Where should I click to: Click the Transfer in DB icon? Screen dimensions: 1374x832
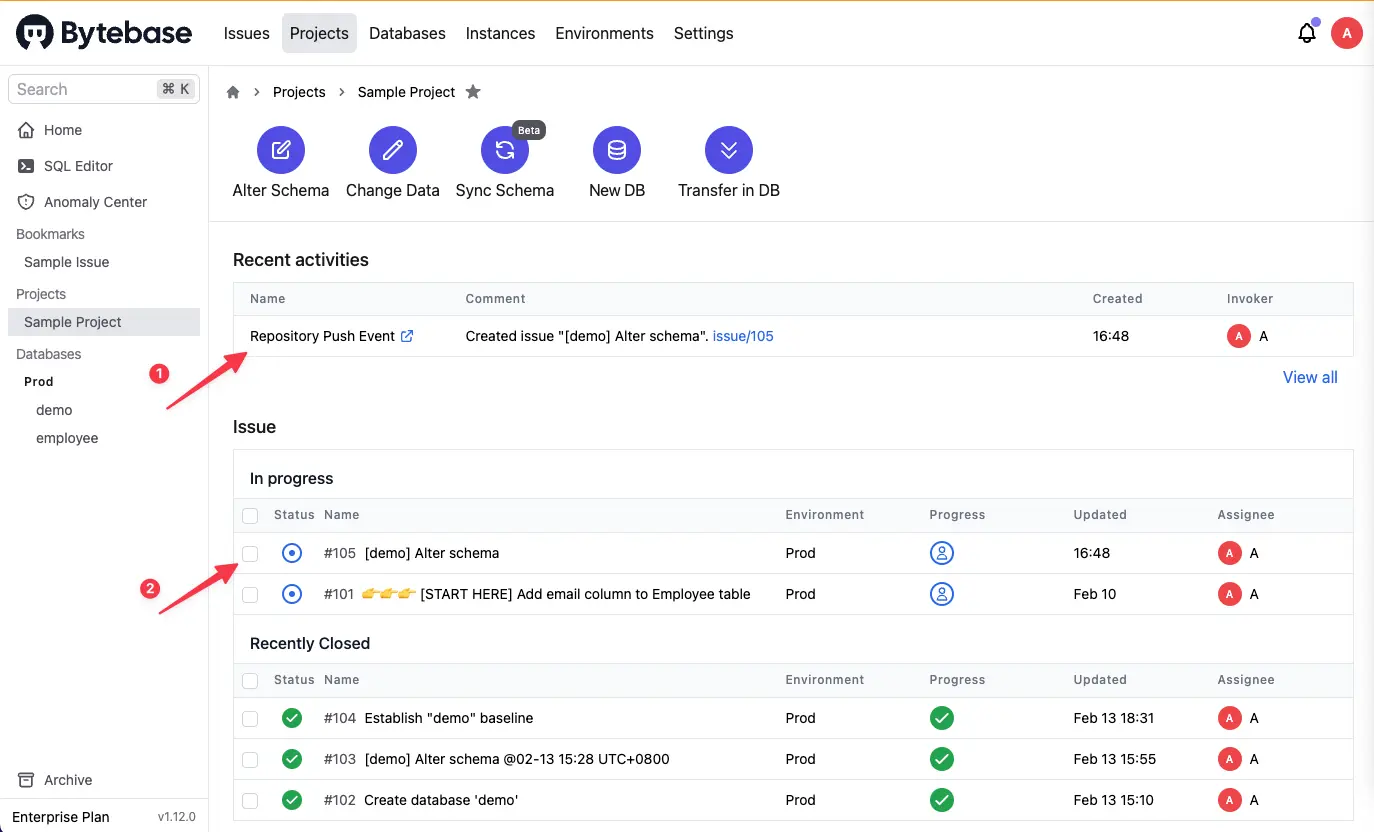(729, 151)
